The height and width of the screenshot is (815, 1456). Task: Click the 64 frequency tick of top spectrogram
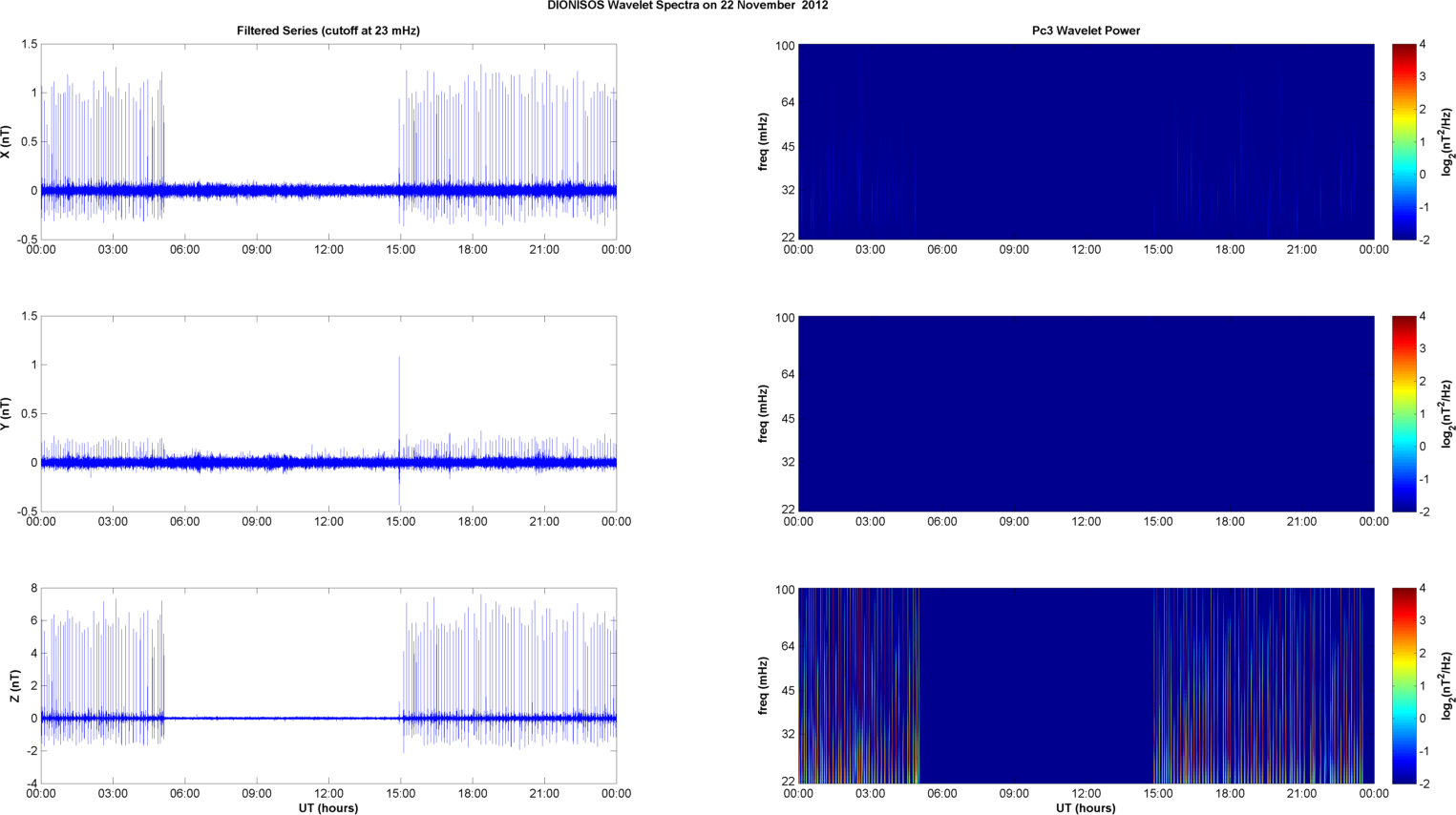click(x=788, y=102)
